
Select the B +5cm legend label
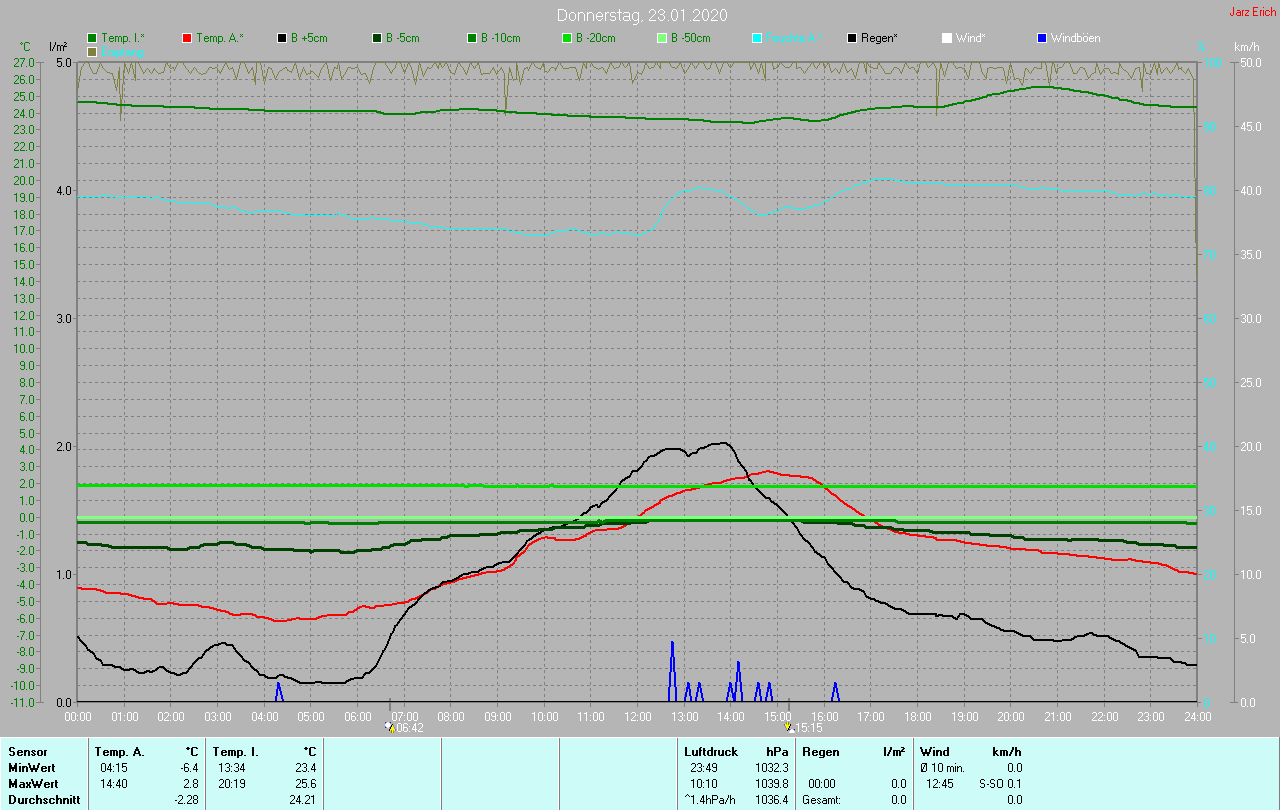point(309,38)
